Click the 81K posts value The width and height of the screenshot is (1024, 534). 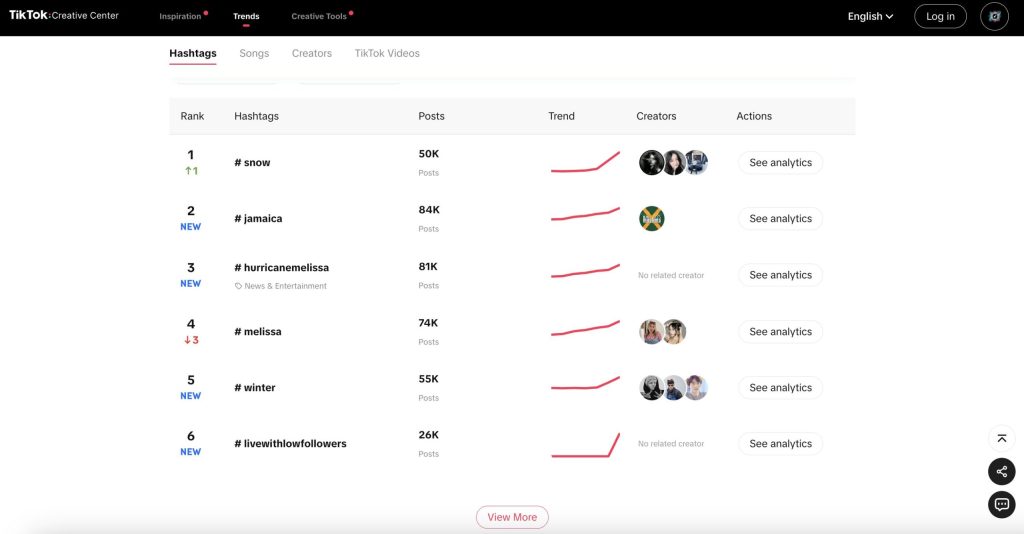tap(428, 267)
